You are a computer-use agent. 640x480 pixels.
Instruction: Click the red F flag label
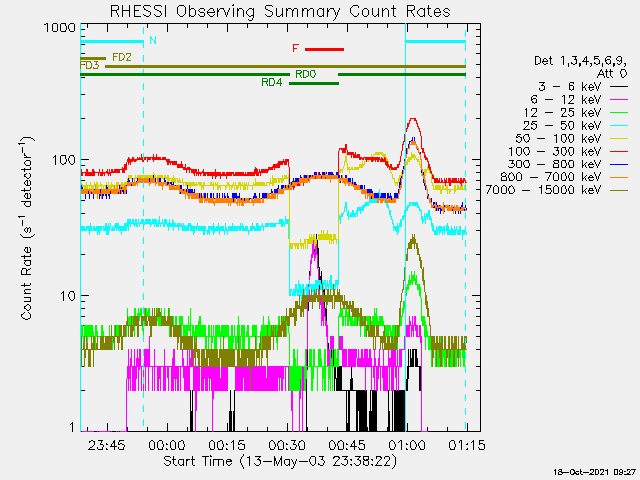[296, 48]
